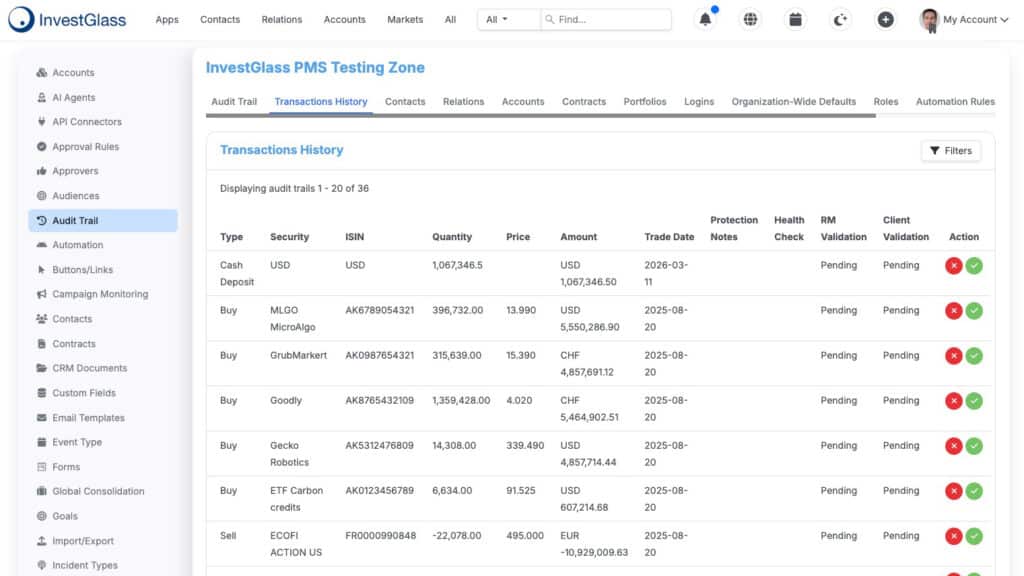Switch to the Audit Trail tab
The width and height of the screenshot is (1024, 576).
[x=234, y=102]
